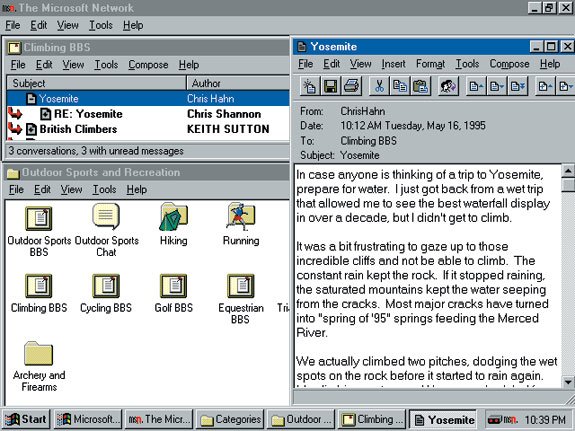Open View menu in Climbing BBS window
The height and width of the screenshot is (431, 575).
tap(73, 65)
